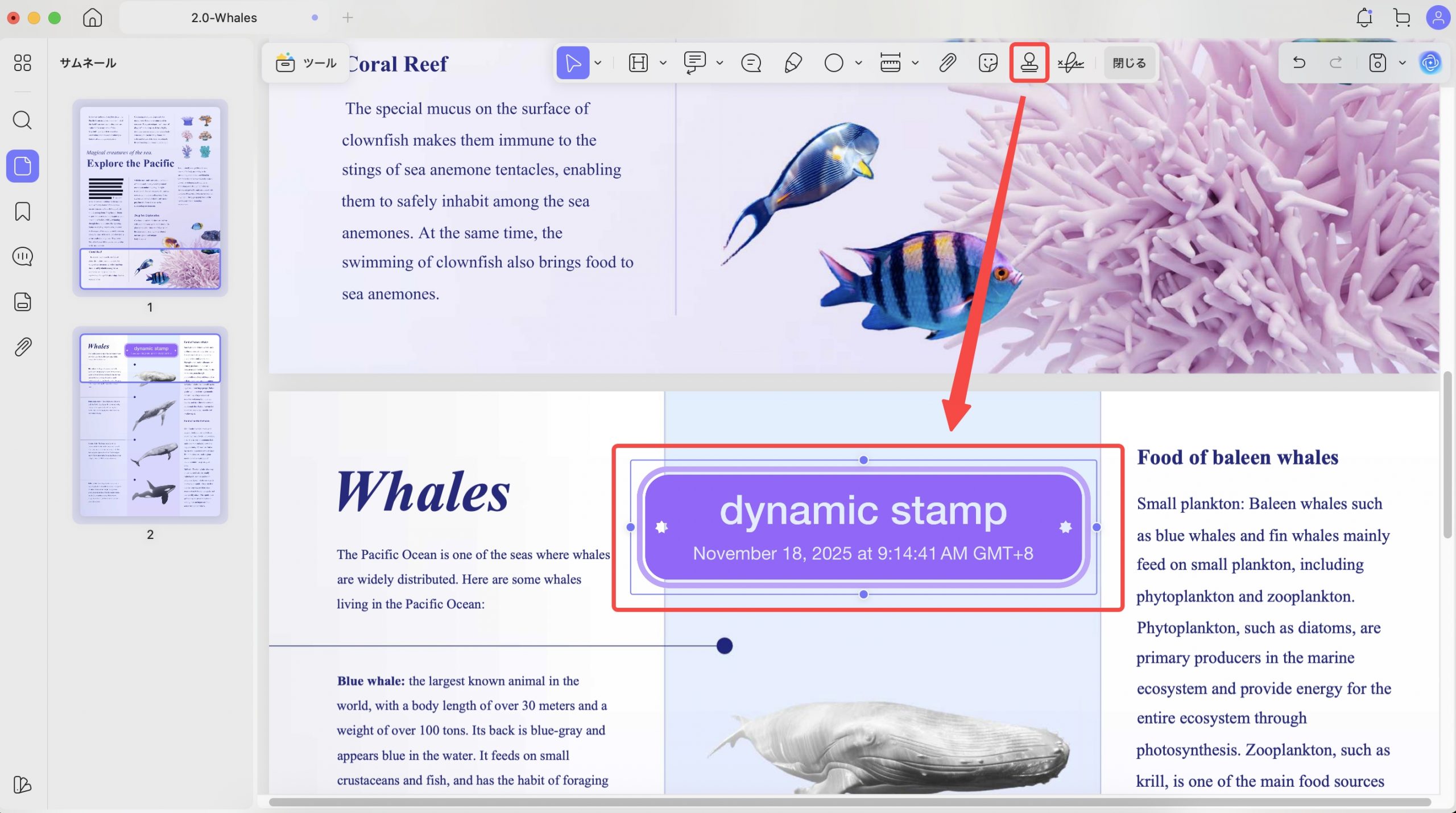
Task: Select page 2 thumbnail
Action: (150, 425)
